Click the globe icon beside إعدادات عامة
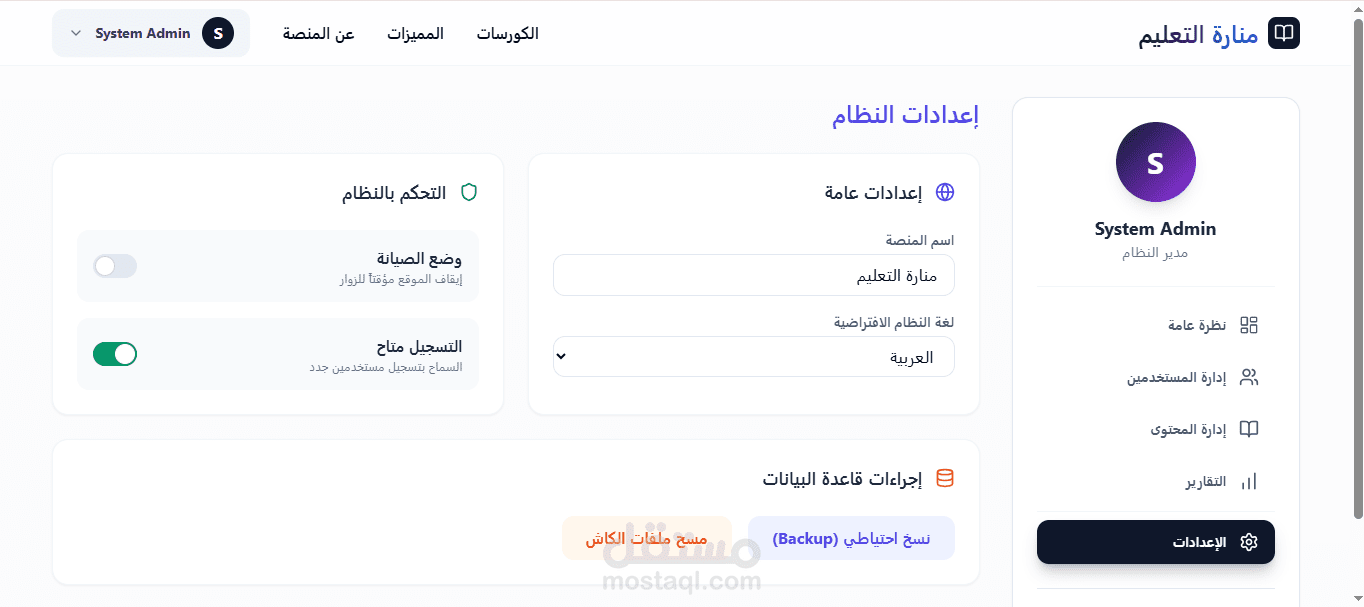The image size is (1364, 607). [944, 192]
